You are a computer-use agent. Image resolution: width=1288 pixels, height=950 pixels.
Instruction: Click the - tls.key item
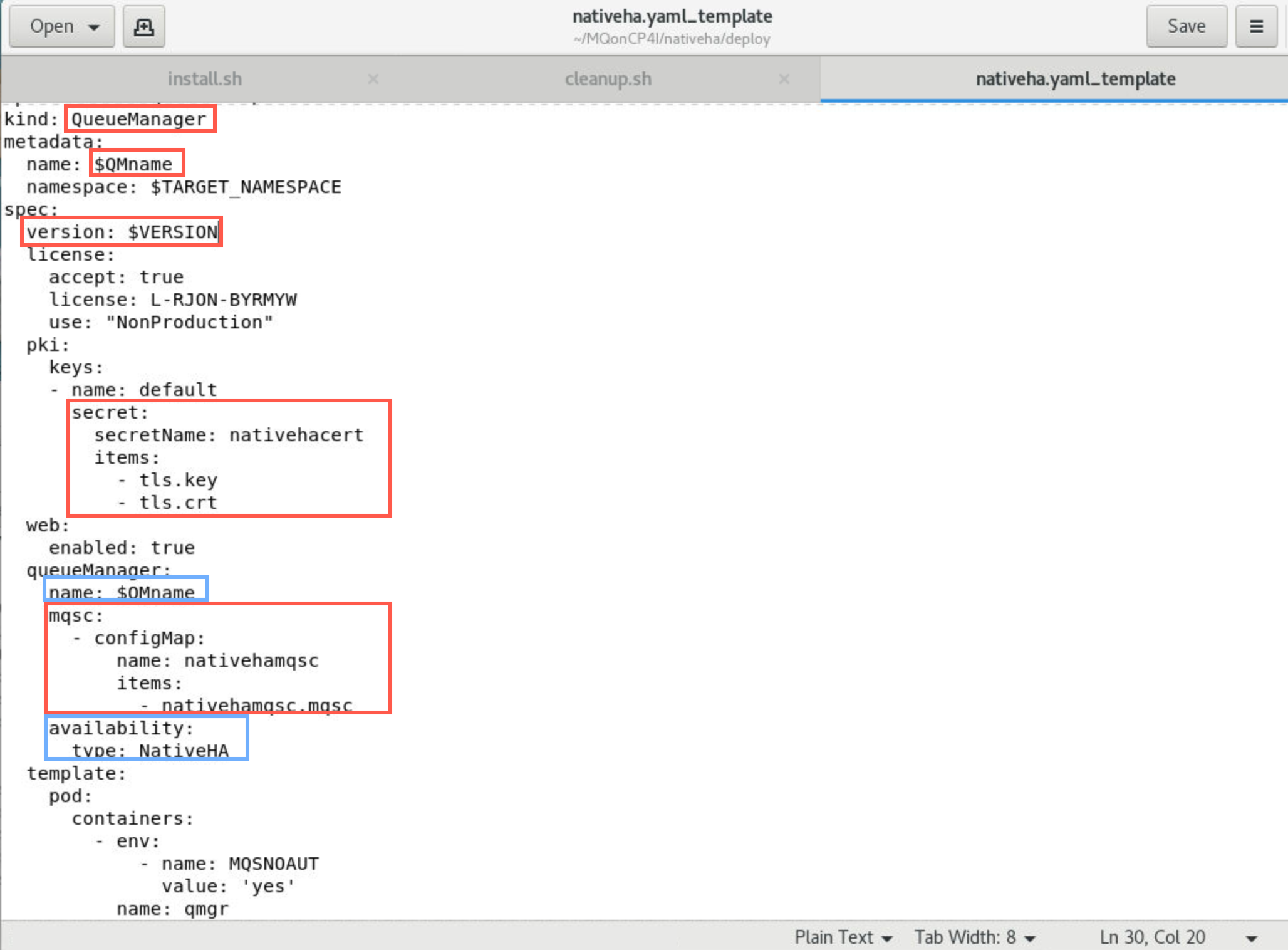pyautogui.click(x=167, y=480)
